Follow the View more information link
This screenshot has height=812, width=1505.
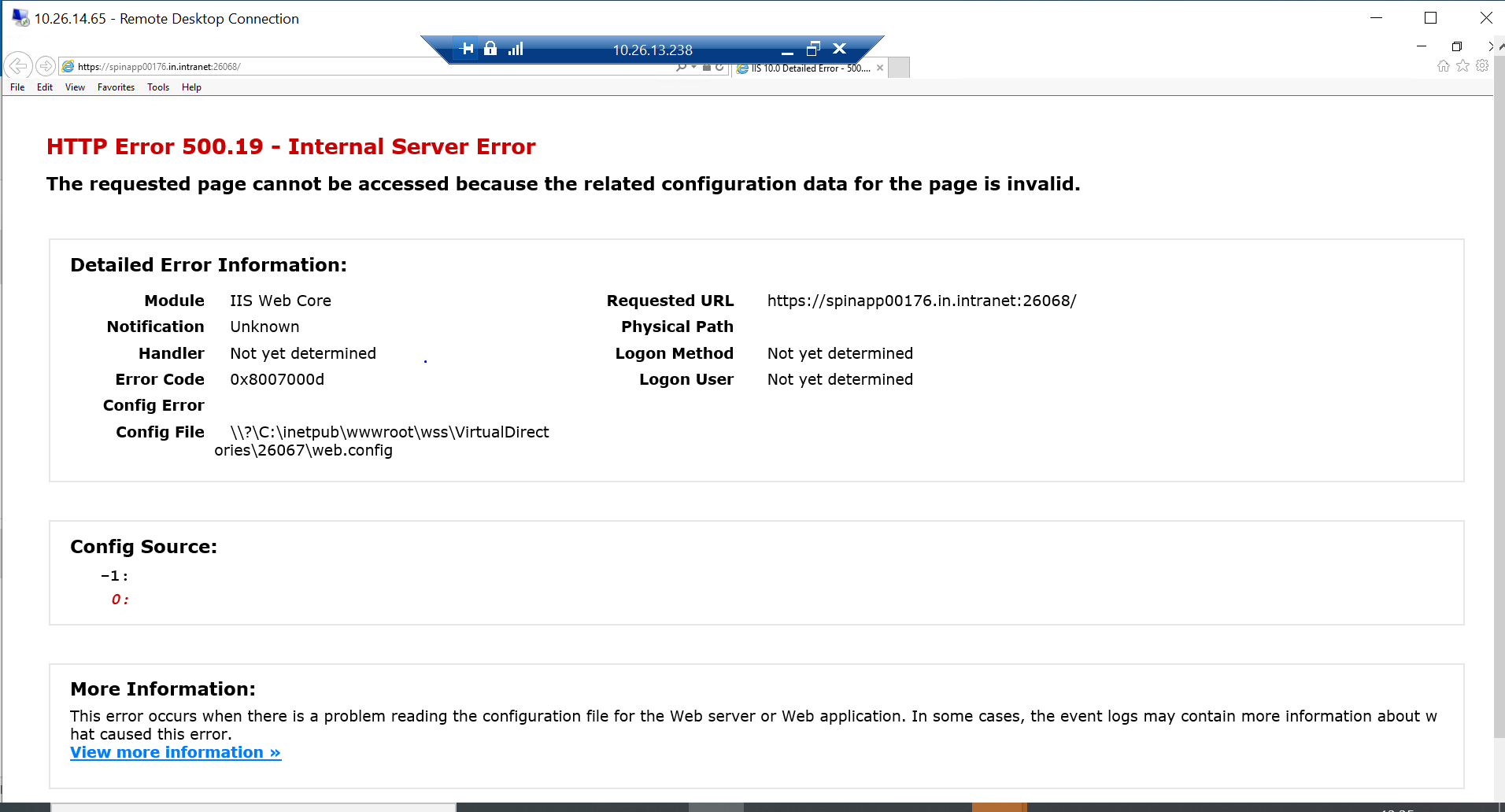click(175, 752)
